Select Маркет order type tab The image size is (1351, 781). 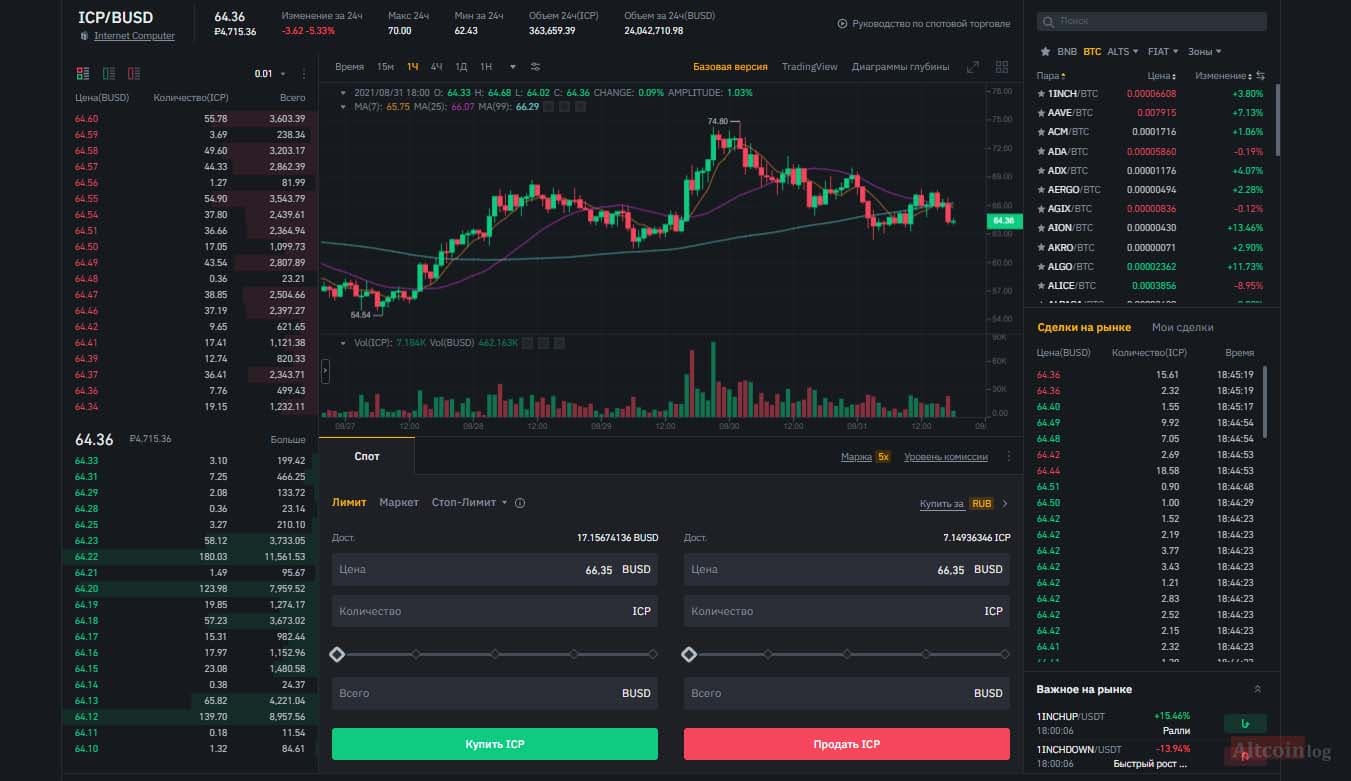399,503
